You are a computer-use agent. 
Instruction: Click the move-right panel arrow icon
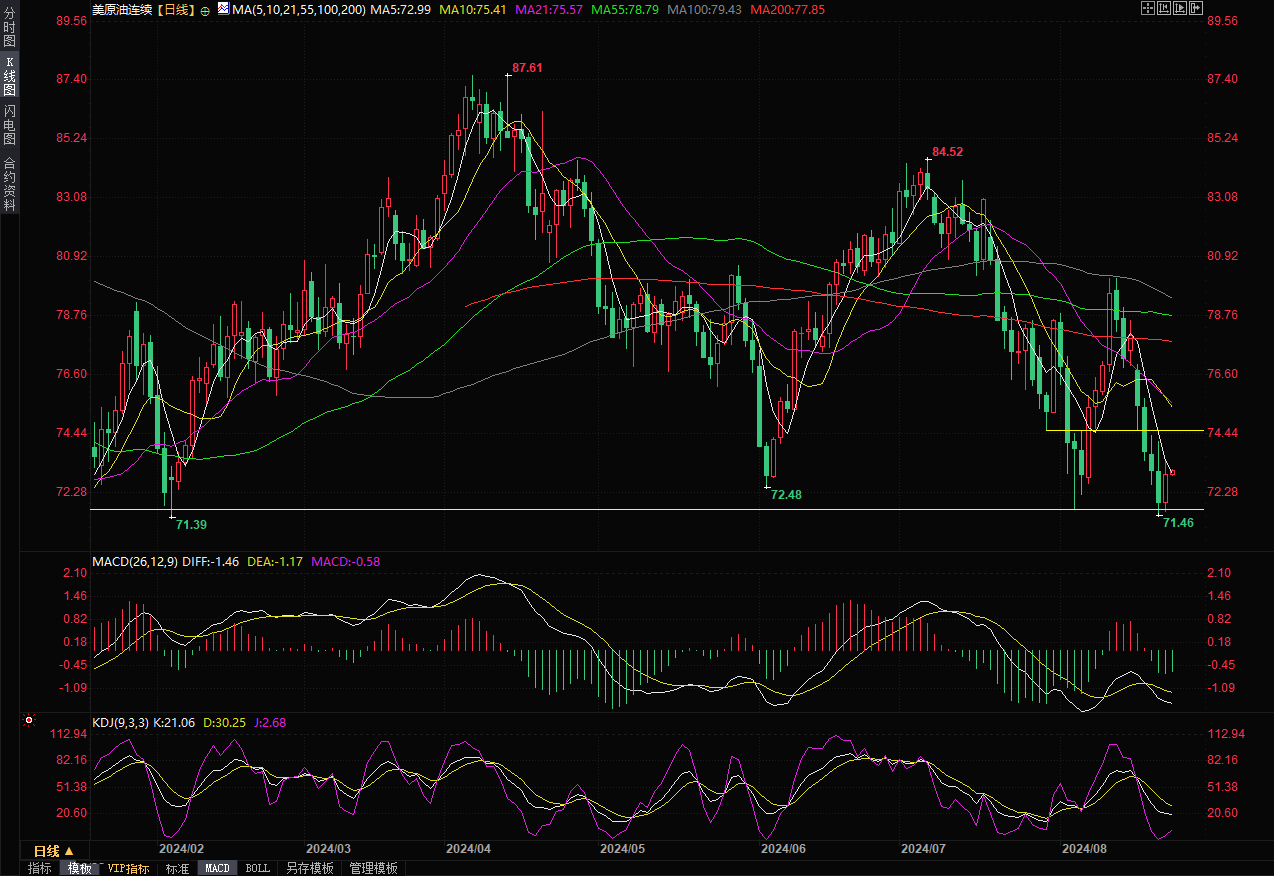(1195, 8)
